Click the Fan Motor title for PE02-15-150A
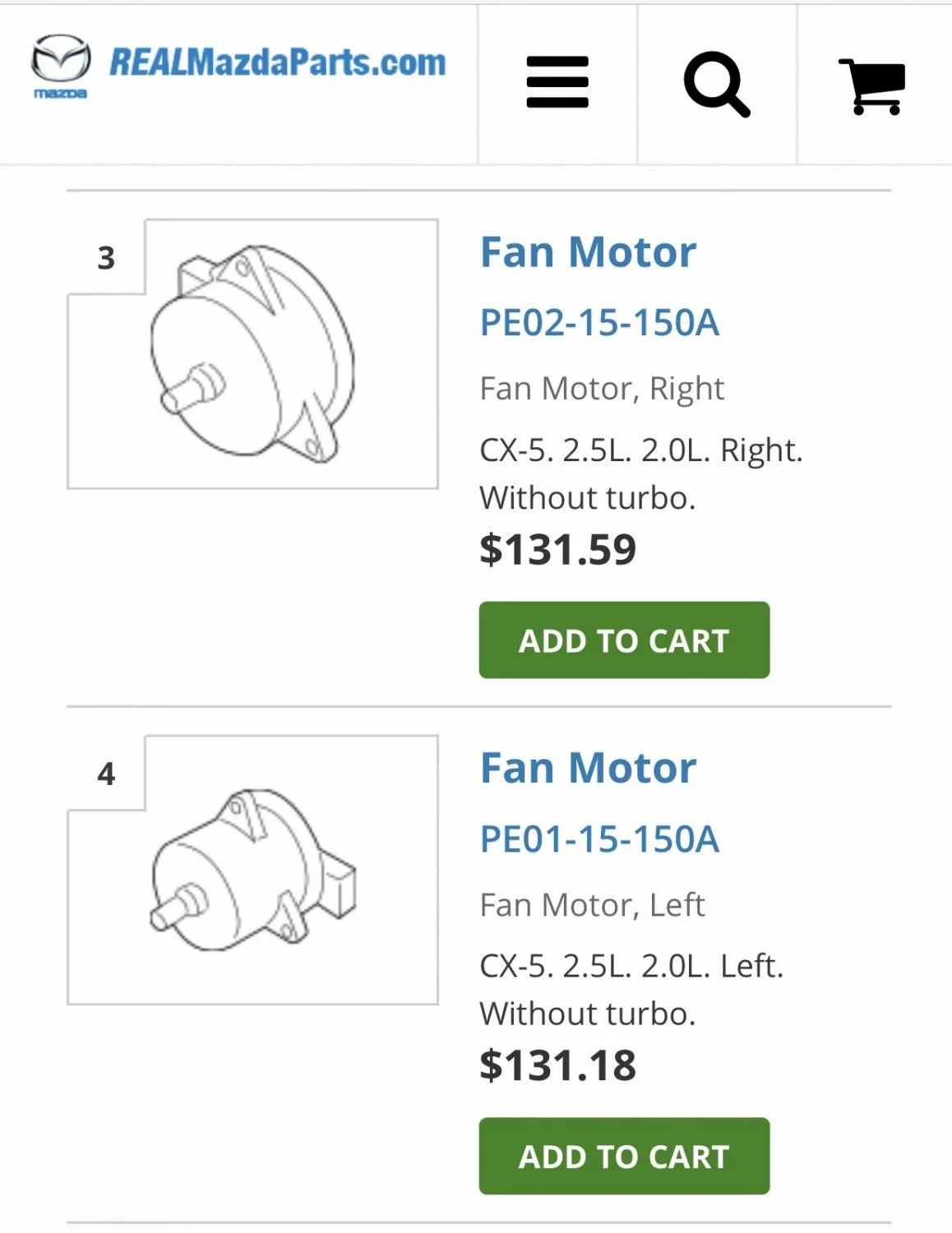952x1233 pixels. click(x=588, y=252)
